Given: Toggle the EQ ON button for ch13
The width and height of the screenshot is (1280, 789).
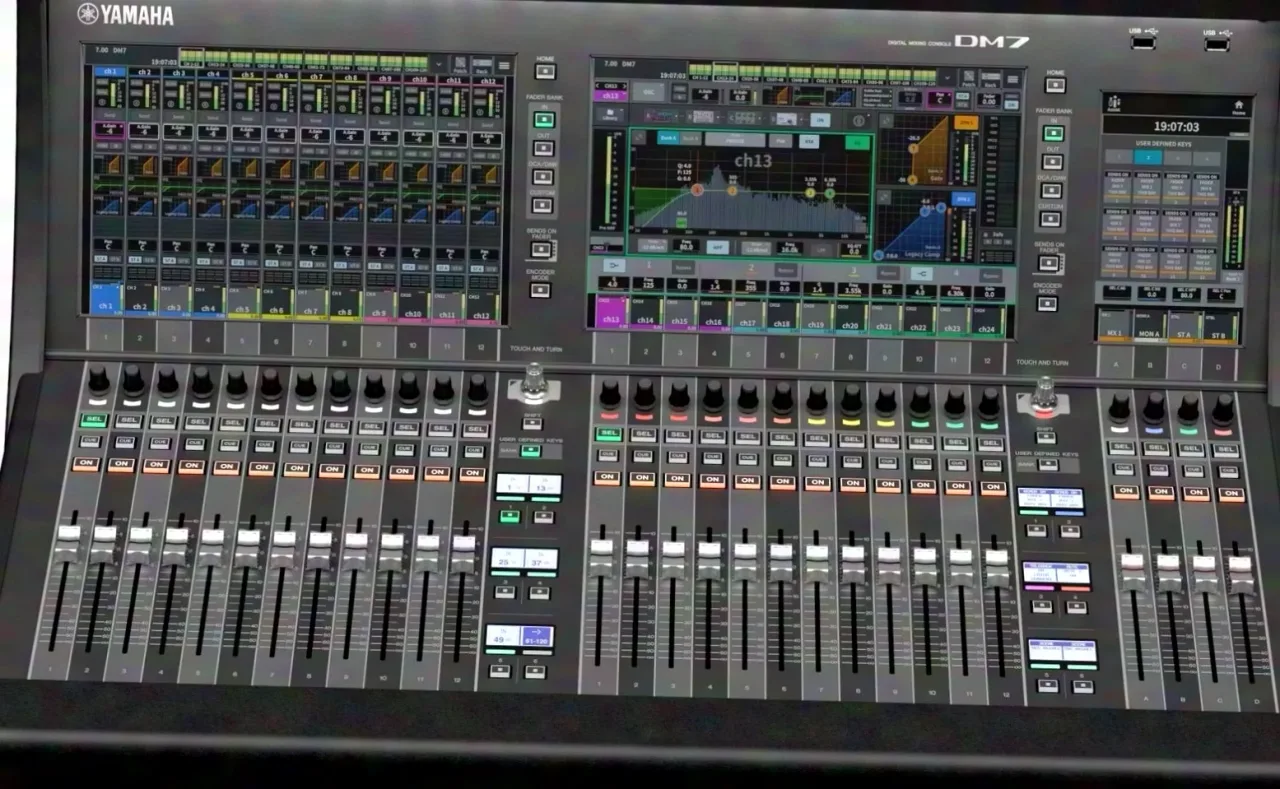Looking at the screenshot, I should point(858,143).
